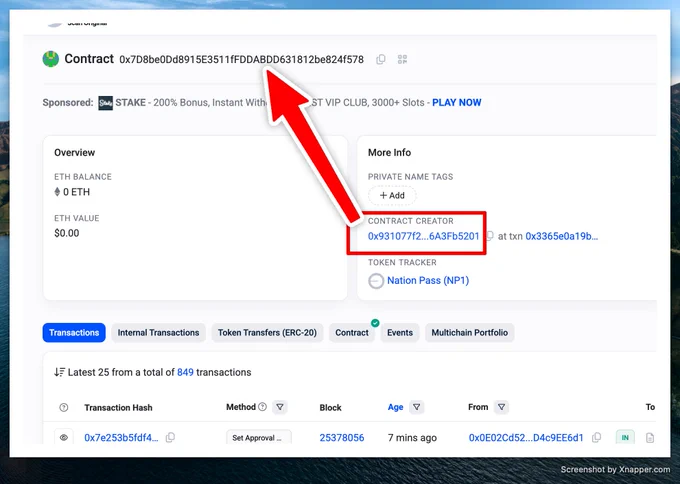Click the help icon beside Transaction Hash
This screenshot has width=680, height=484.
64,407
